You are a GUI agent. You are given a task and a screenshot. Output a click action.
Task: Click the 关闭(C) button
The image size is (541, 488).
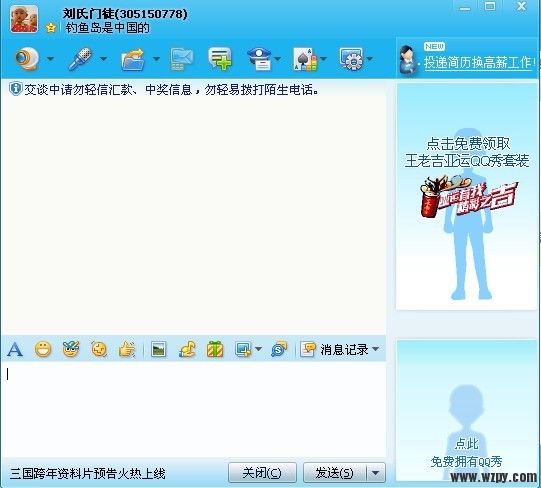(262, 473)
